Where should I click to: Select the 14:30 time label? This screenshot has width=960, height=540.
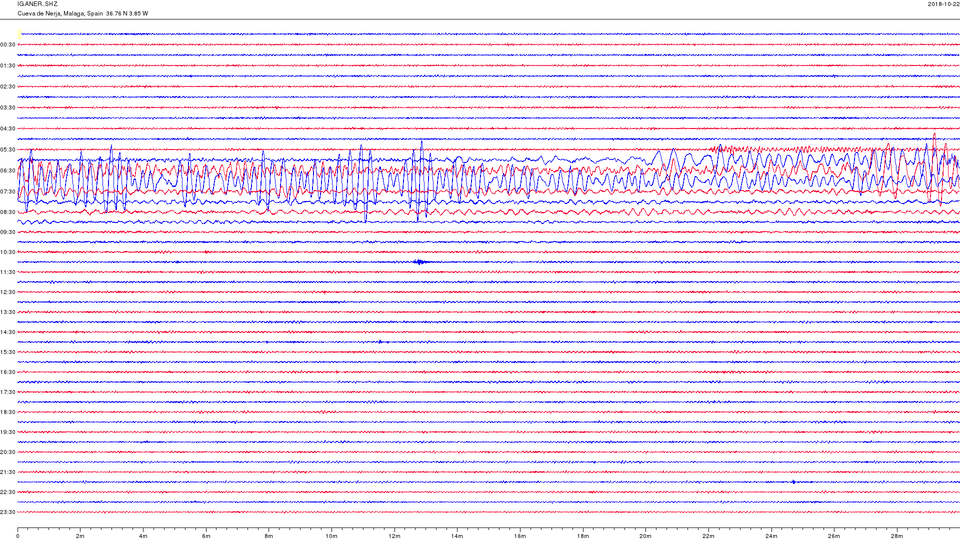[7, 332]
